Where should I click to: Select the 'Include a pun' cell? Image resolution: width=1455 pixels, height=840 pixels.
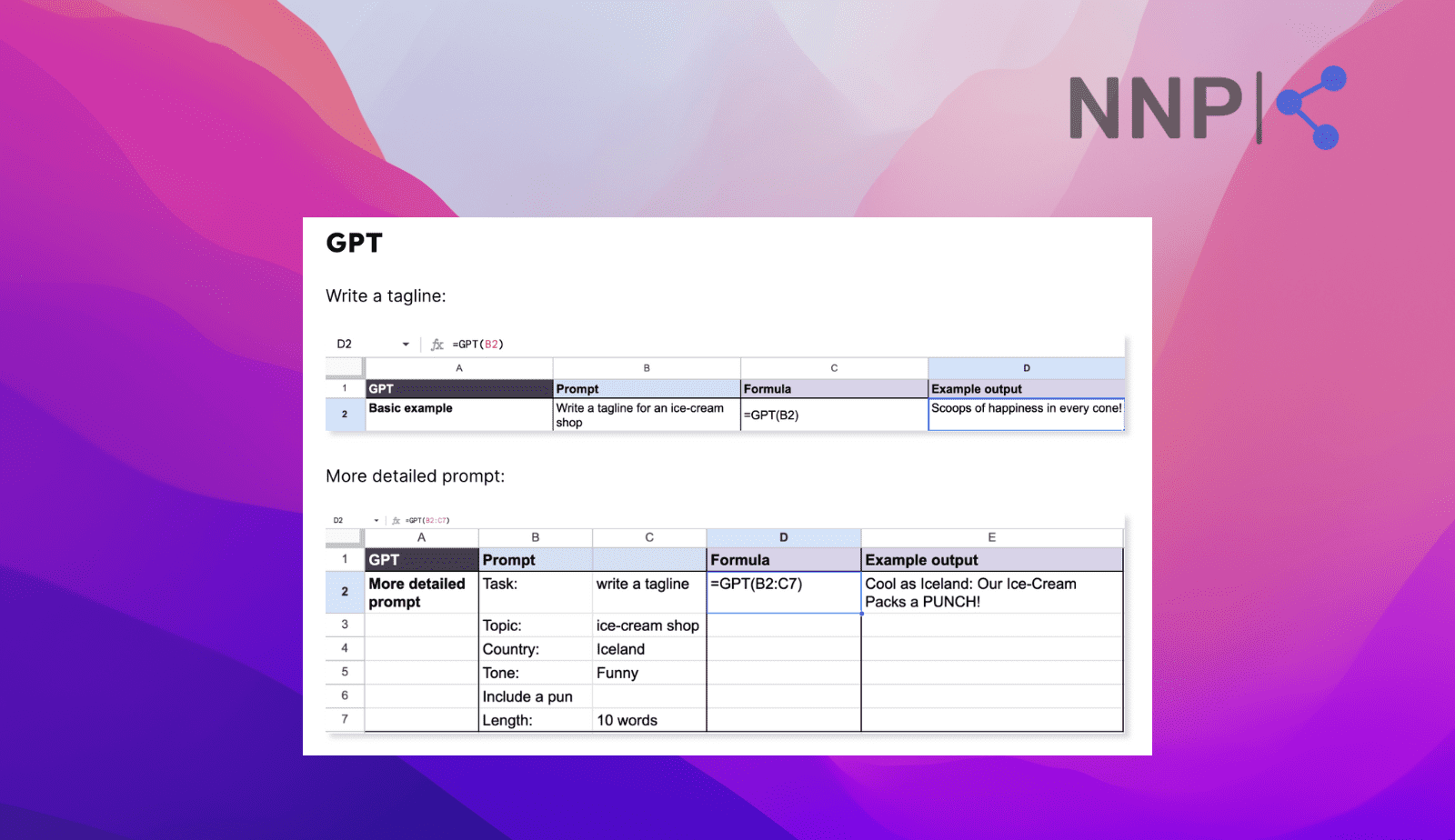click(x=536, y=696)
